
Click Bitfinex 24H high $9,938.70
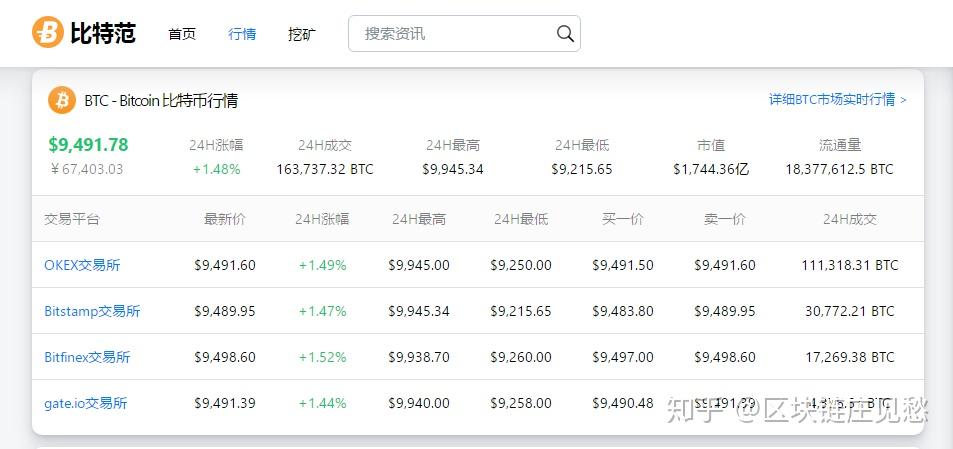point(419,358)
